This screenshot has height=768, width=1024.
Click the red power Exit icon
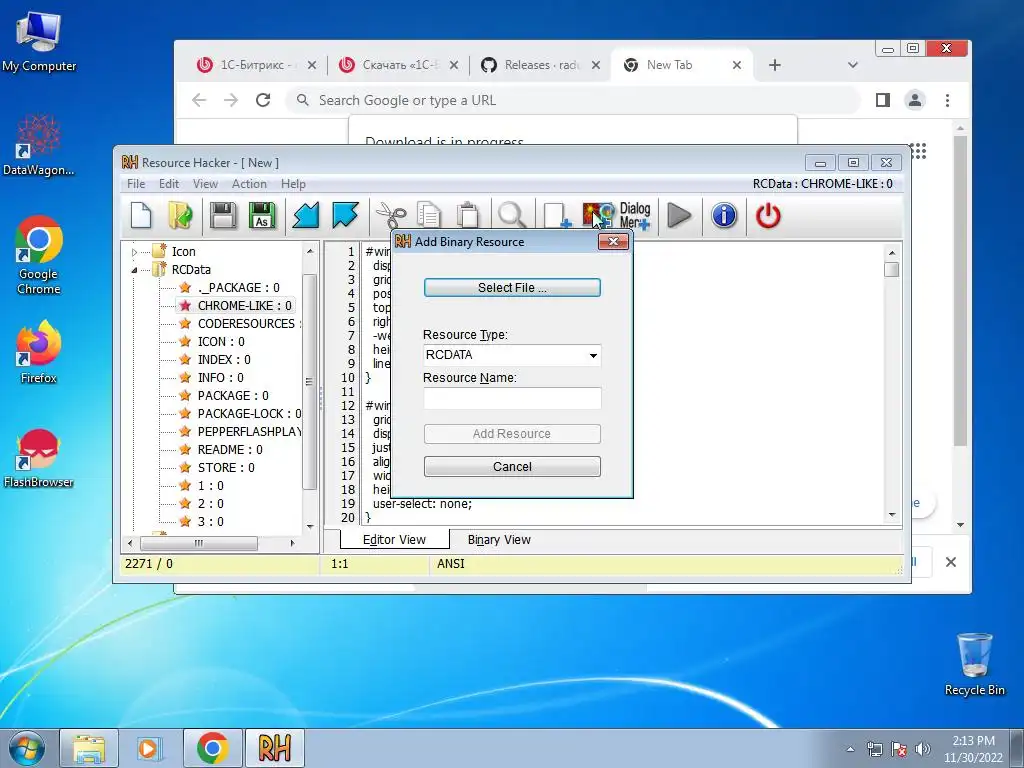[768, 216]
